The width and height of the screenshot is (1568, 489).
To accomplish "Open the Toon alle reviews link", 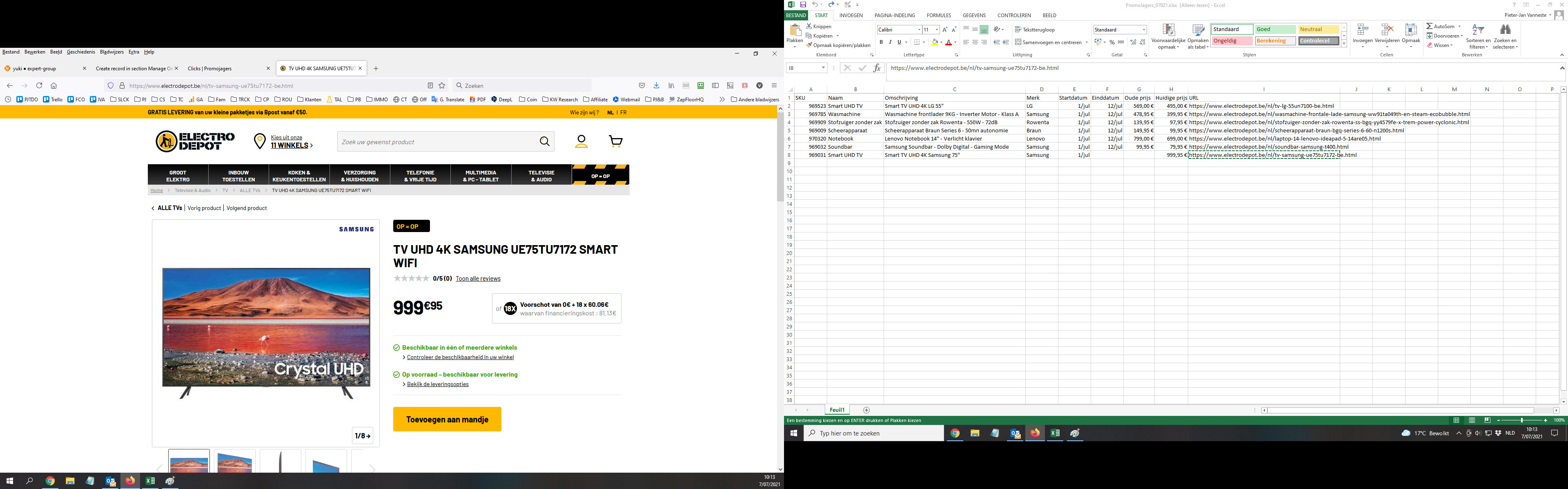I will pos(478,279).
